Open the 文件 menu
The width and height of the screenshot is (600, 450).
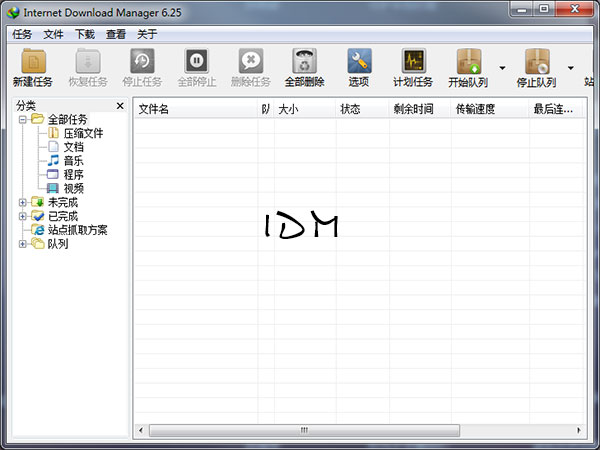[x=53, y=34]
